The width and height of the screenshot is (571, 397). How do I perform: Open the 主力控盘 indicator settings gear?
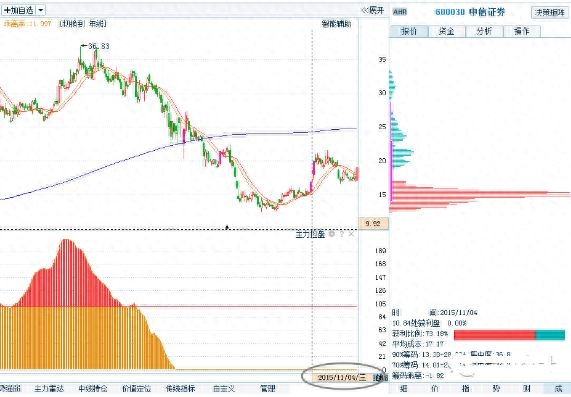(332, 234)
